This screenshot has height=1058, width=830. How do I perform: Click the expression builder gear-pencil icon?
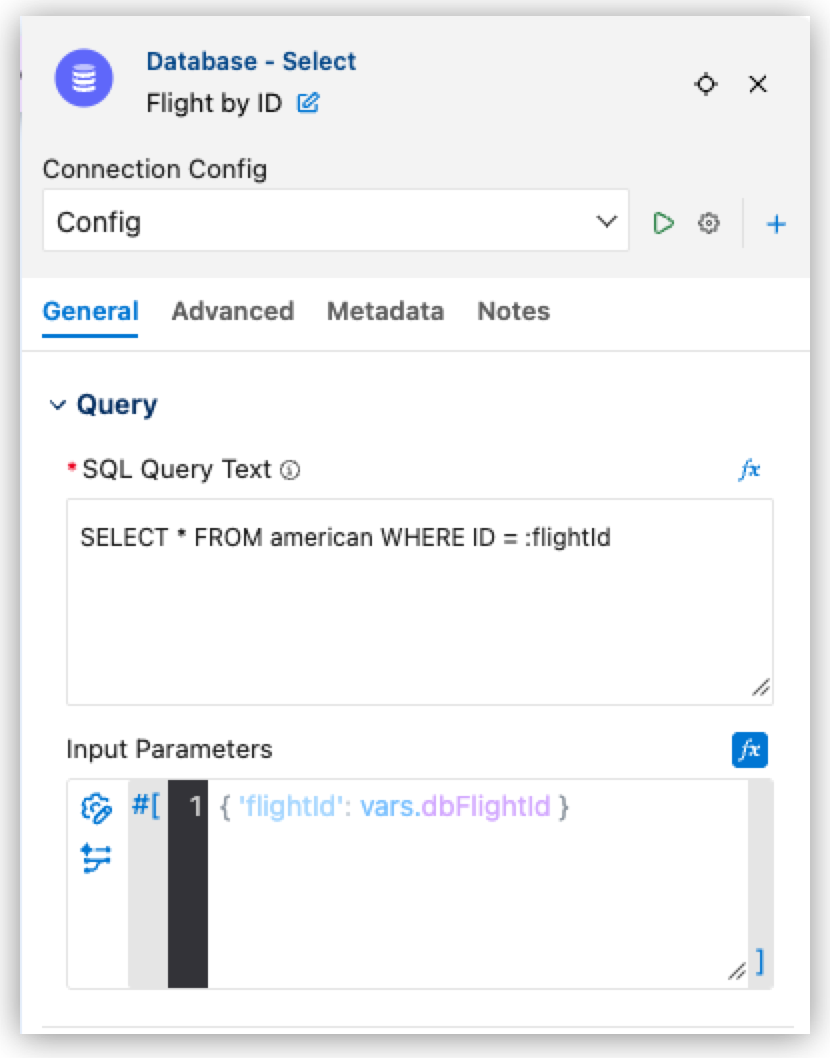click(96, 808)
